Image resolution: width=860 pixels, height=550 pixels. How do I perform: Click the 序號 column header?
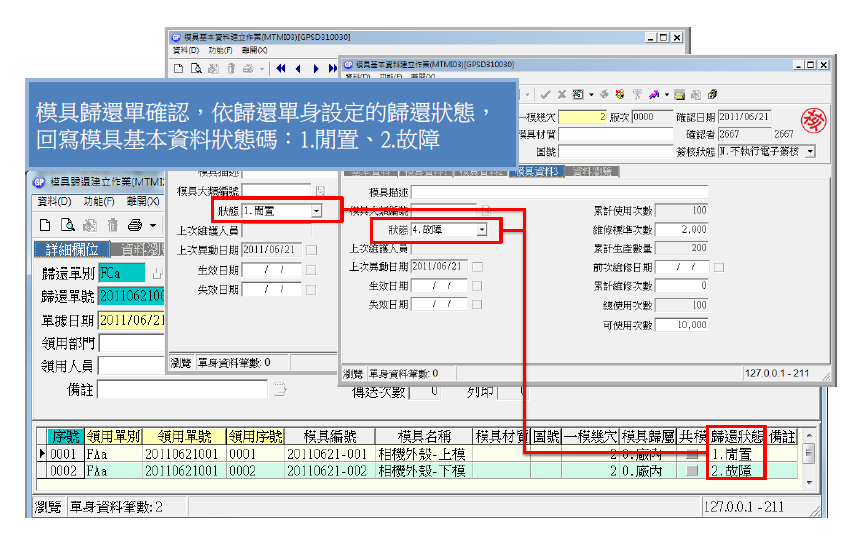[x=66, y=436]
